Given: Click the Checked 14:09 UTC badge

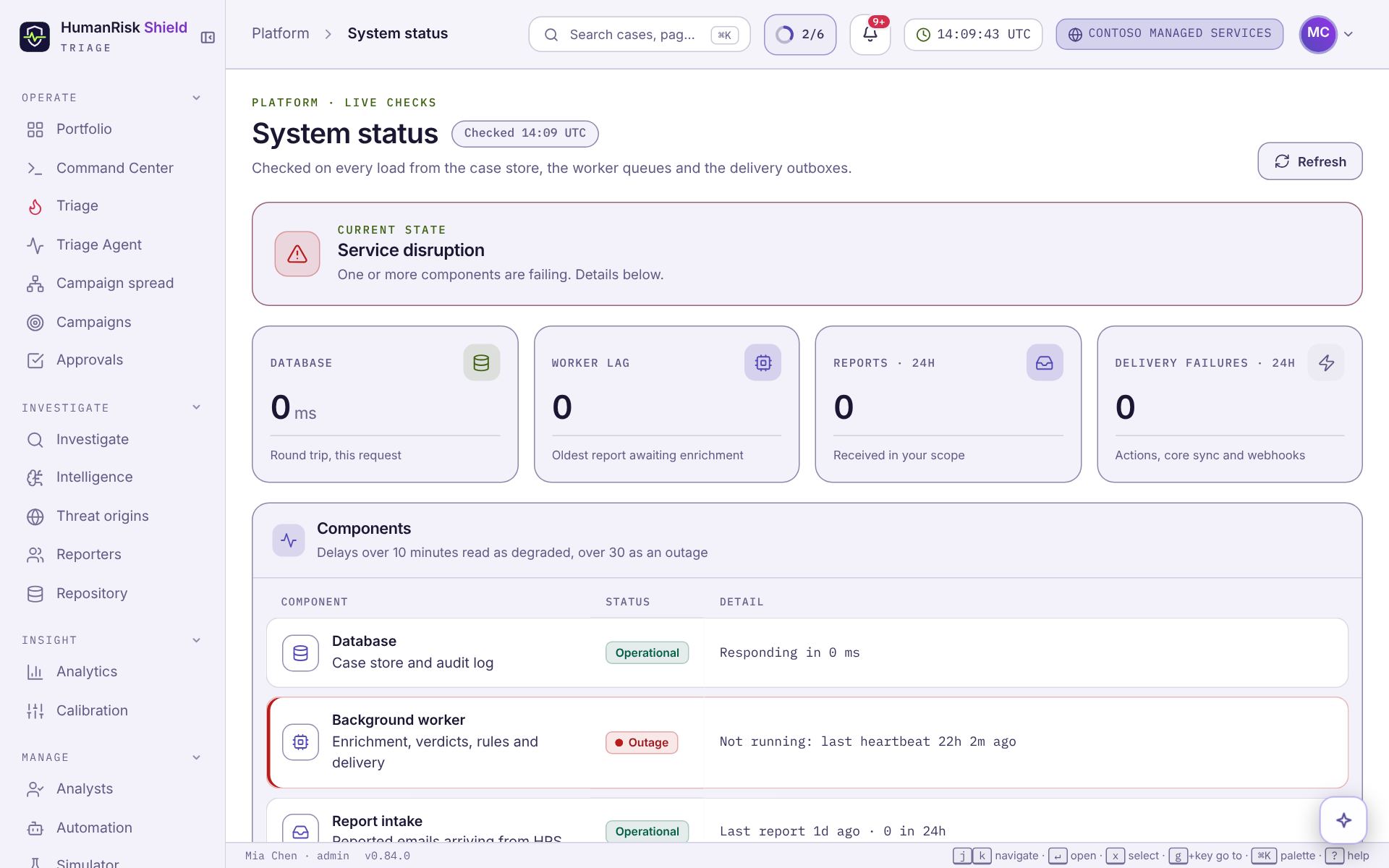Looking at the screenshot, I should (524, 133).
